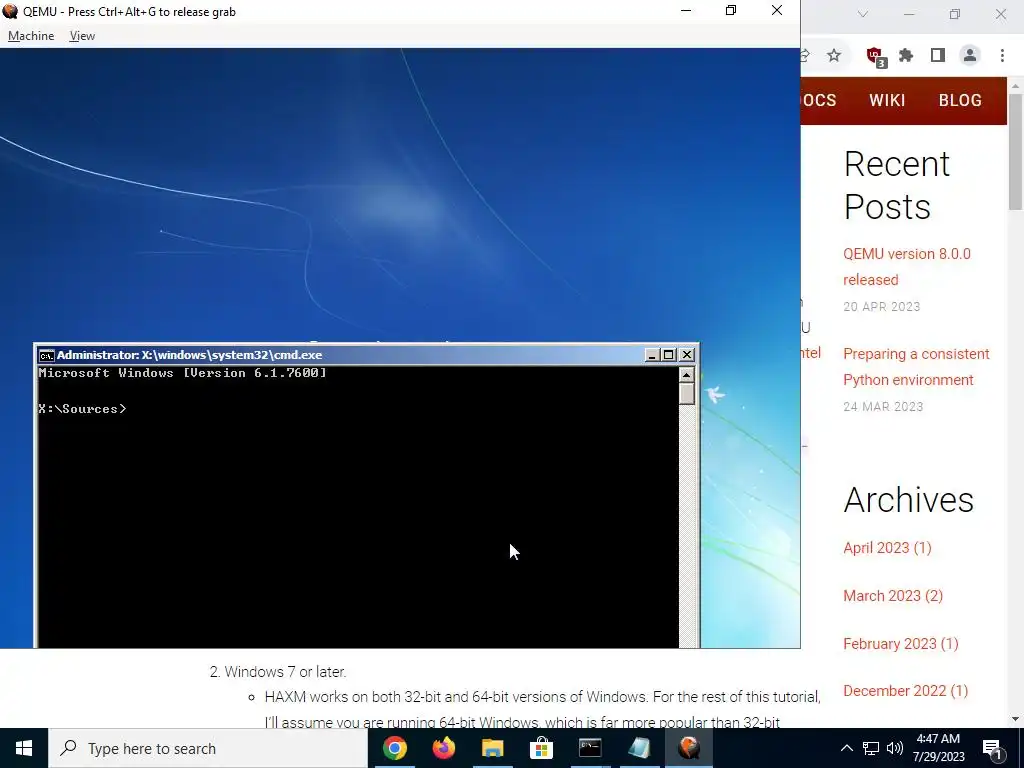Open the Command Prompt taskbar icon

pyautogui.click(x=590, y=748)
